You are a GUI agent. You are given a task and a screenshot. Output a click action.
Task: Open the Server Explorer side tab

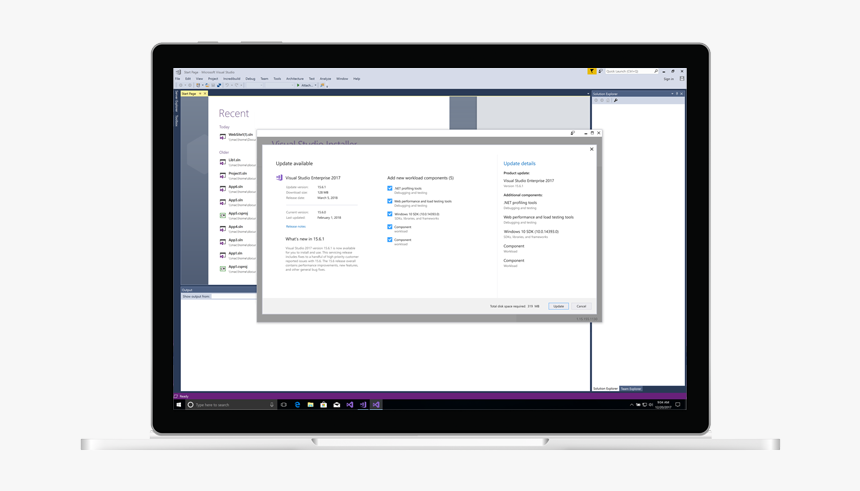(177, 101)
